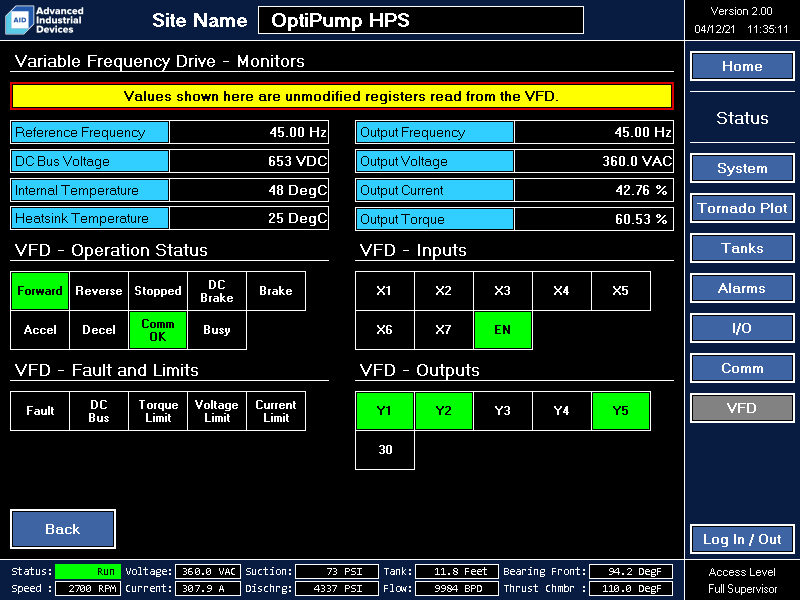
Task: Open the I/O page
Action: [x=742, y=328]
